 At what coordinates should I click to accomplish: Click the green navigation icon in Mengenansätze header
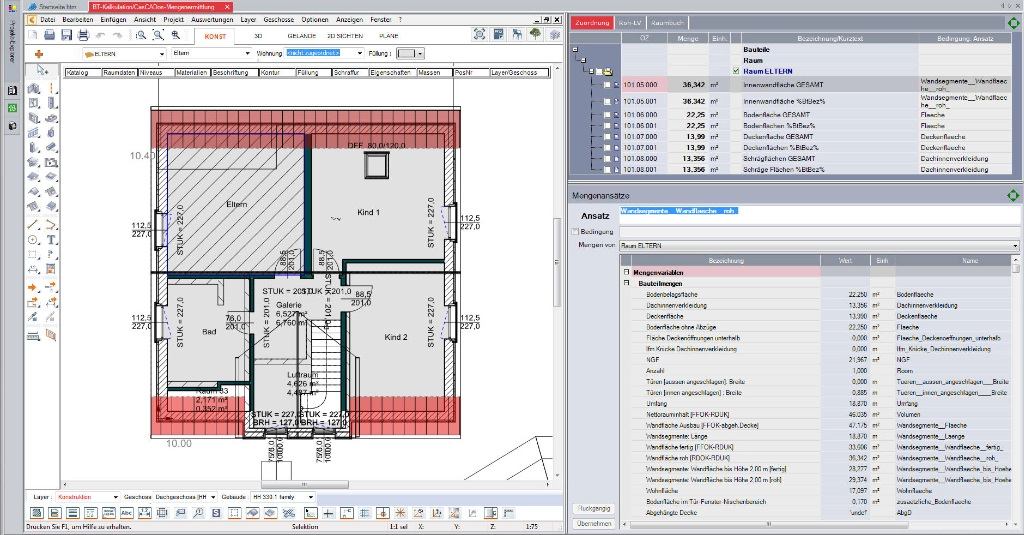pyautogui.click(x=1012, y=195)
